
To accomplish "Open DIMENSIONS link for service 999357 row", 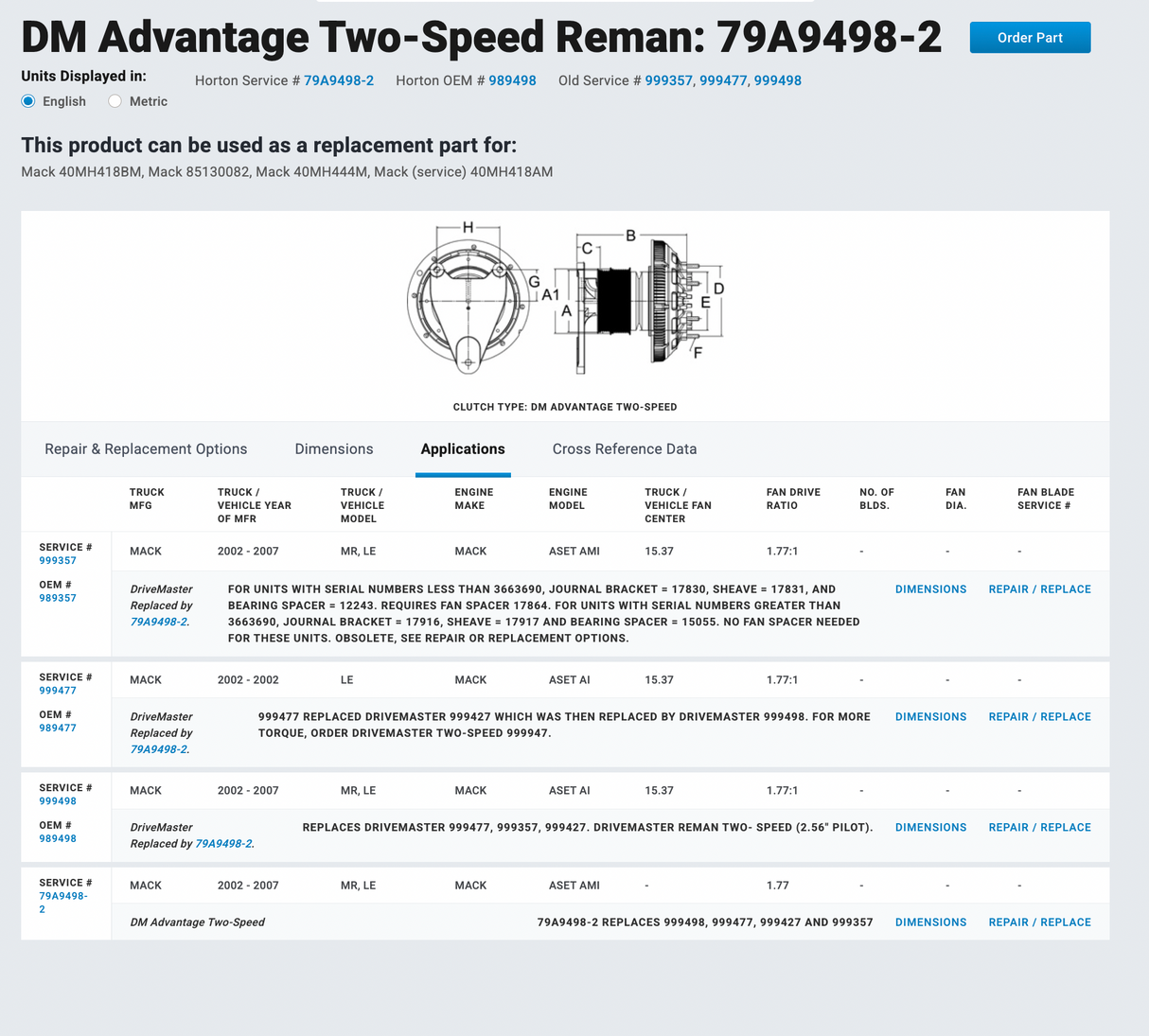I will pyautogui.click(x=930, y=589).
